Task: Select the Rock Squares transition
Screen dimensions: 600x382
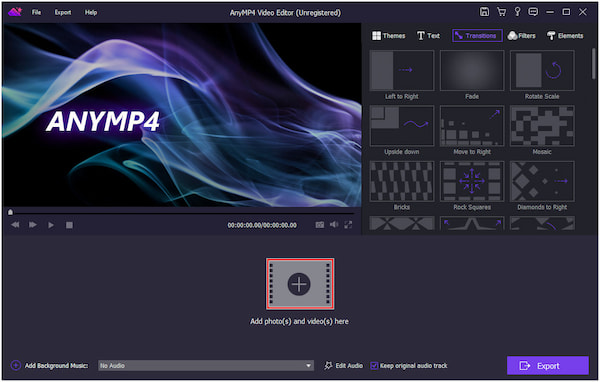Action: (x=472, y=181)
